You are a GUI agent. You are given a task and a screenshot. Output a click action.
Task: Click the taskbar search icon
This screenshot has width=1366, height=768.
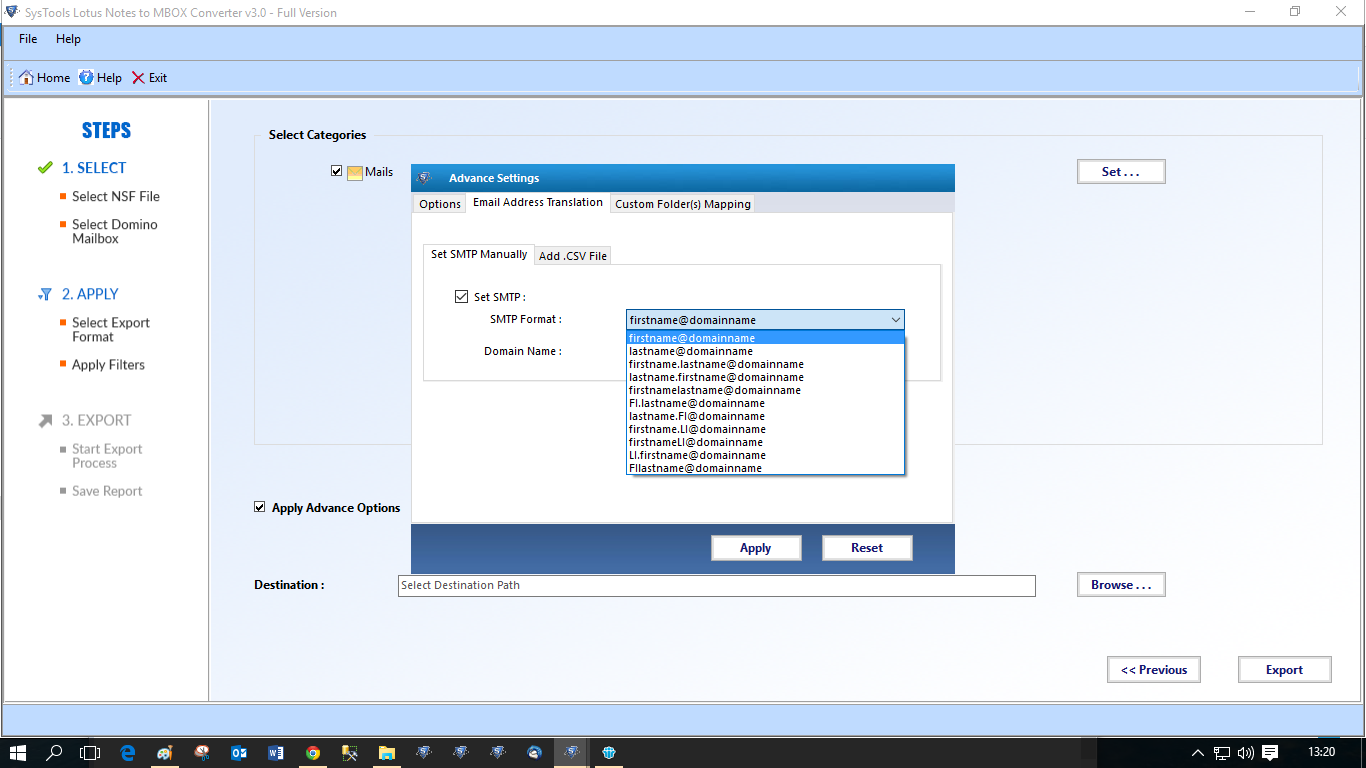tap(55, 753)
